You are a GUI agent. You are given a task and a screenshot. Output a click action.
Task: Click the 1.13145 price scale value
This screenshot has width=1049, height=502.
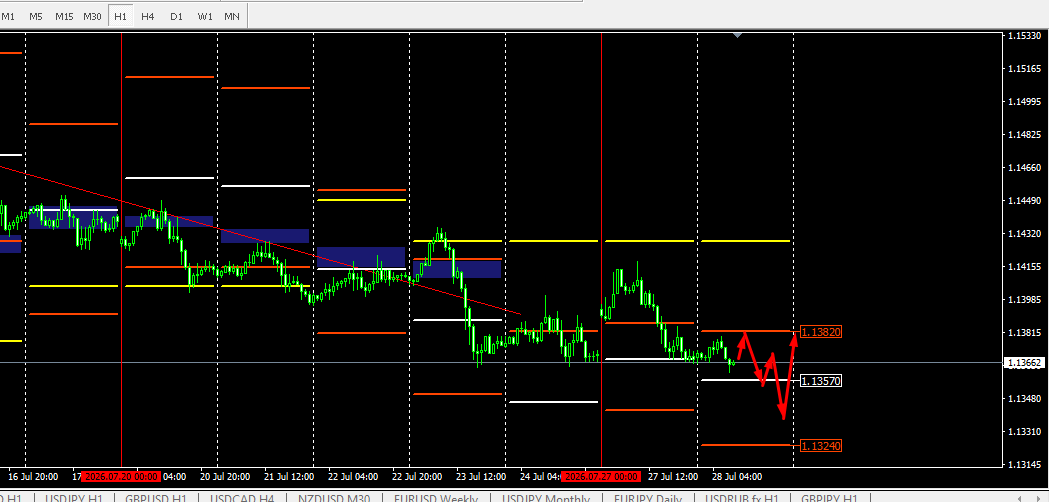(1024, 465)
